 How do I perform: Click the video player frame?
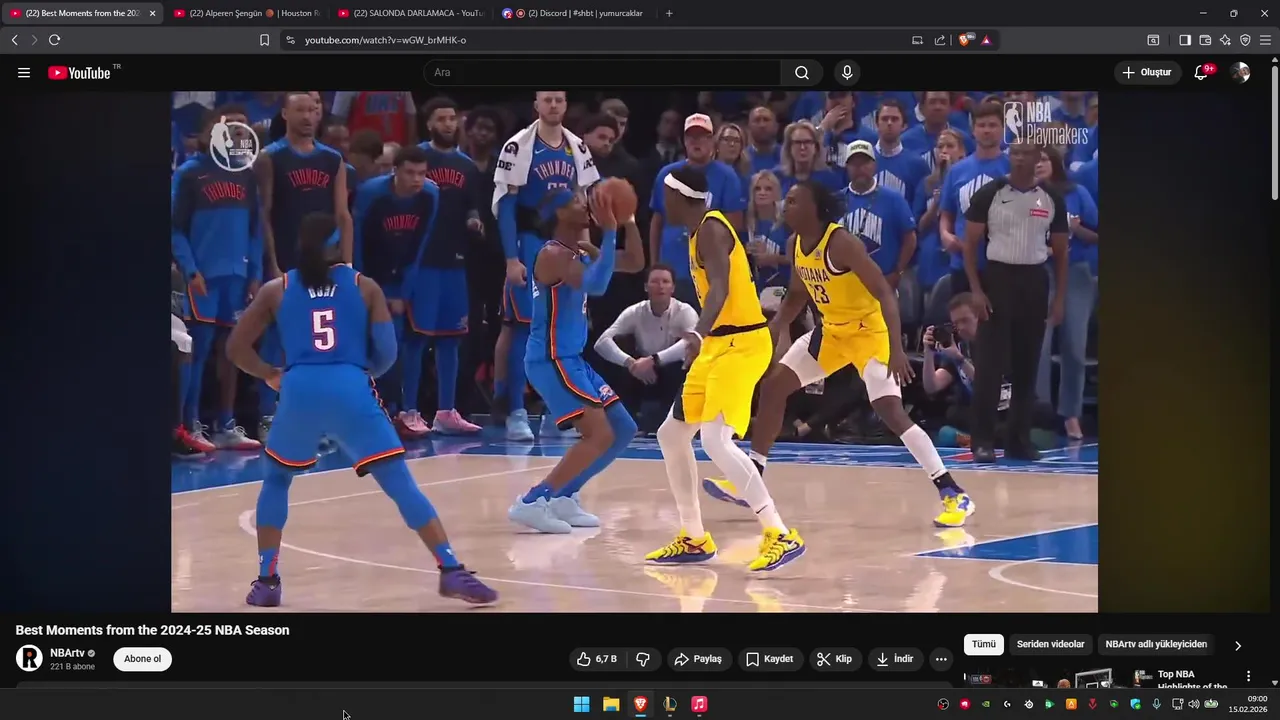pos(634,352)
